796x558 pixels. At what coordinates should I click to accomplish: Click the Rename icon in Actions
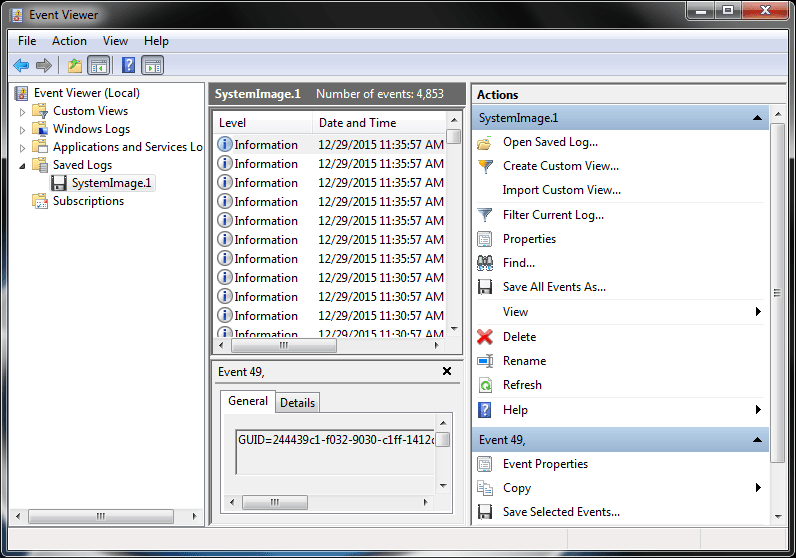point(485,361)
